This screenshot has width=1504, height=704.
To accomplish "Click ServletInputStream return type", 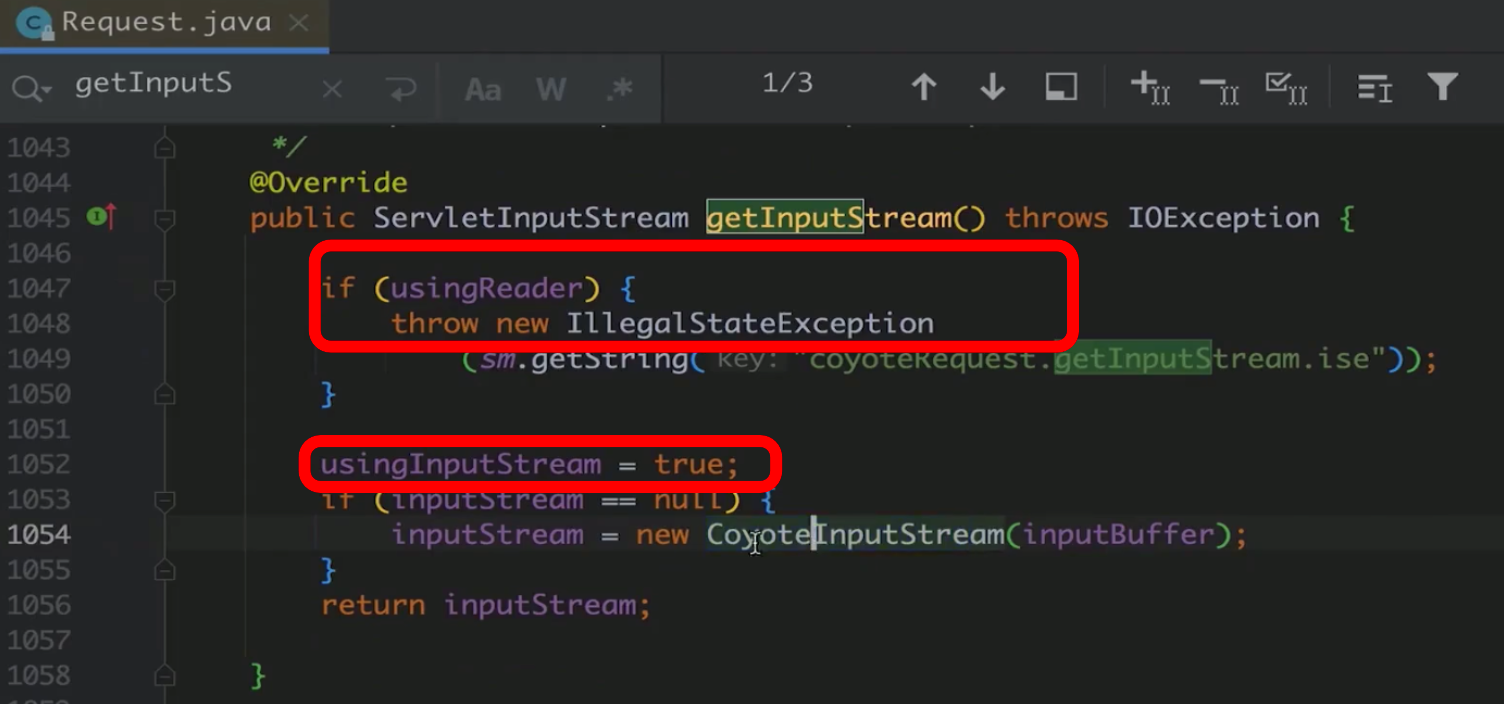I will [x=531, y=218].
